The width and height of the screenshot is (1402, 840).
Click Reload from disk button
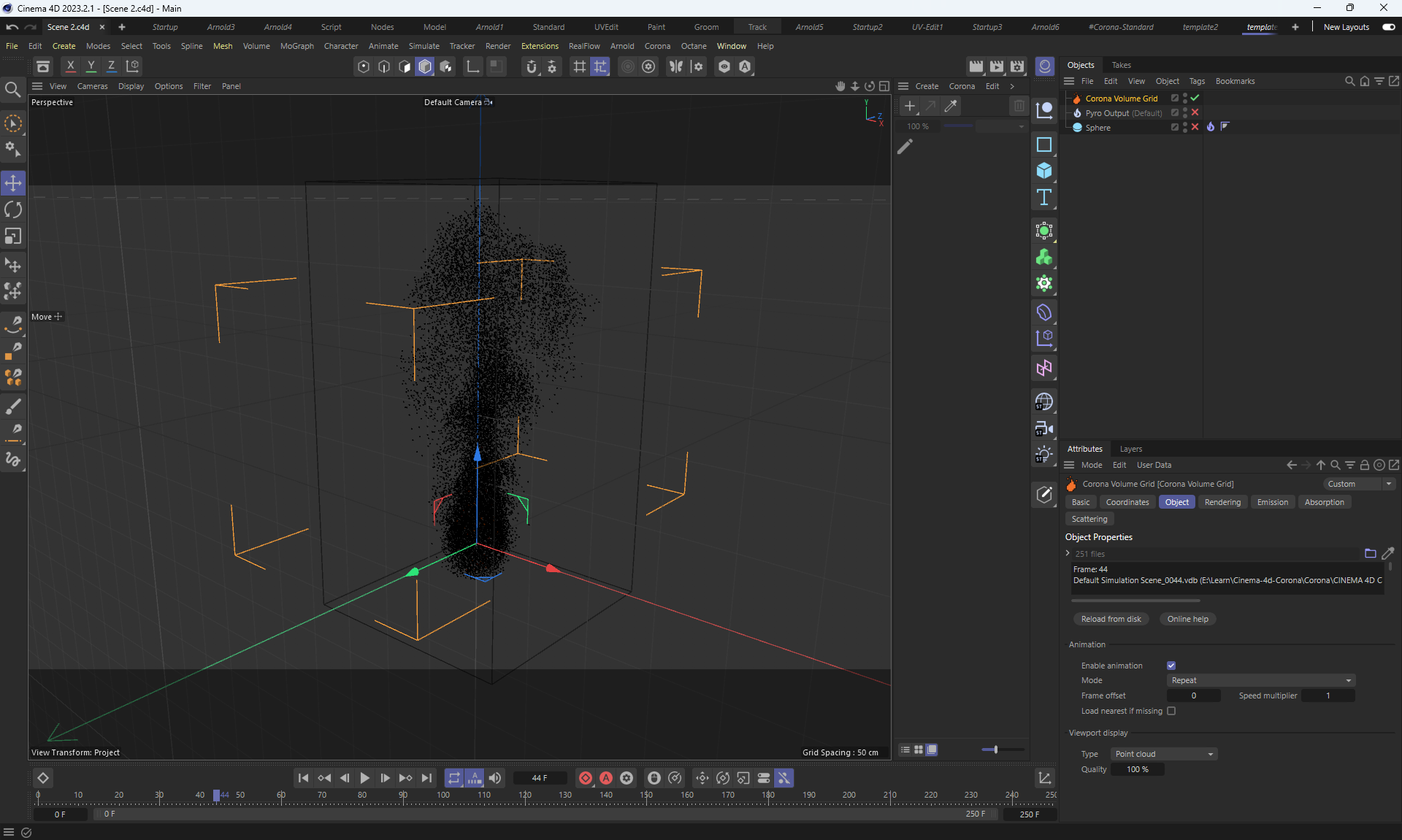click(x=1111, y=619)
